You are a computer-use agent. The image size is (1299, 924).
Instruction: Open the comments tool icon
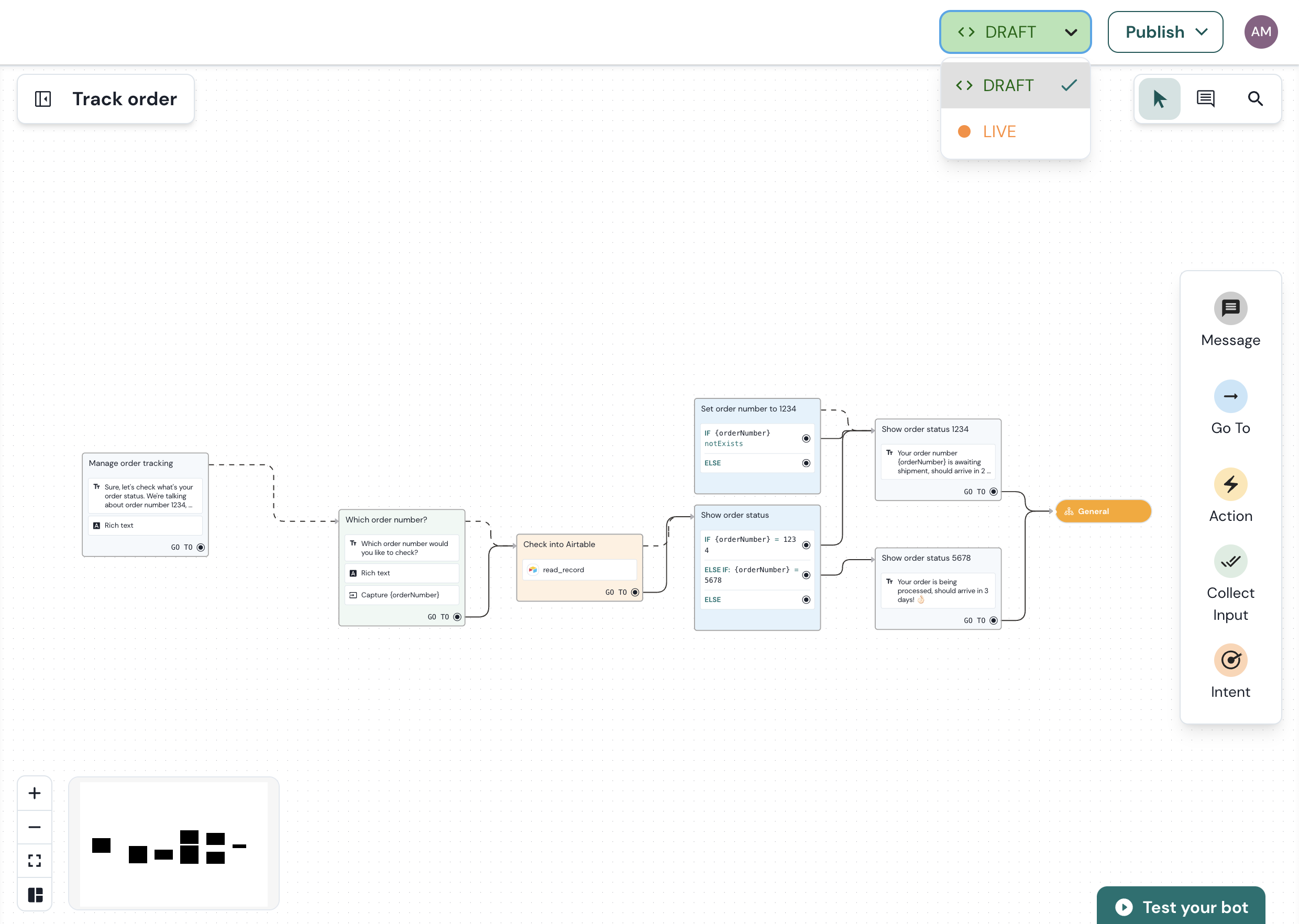1206,99
